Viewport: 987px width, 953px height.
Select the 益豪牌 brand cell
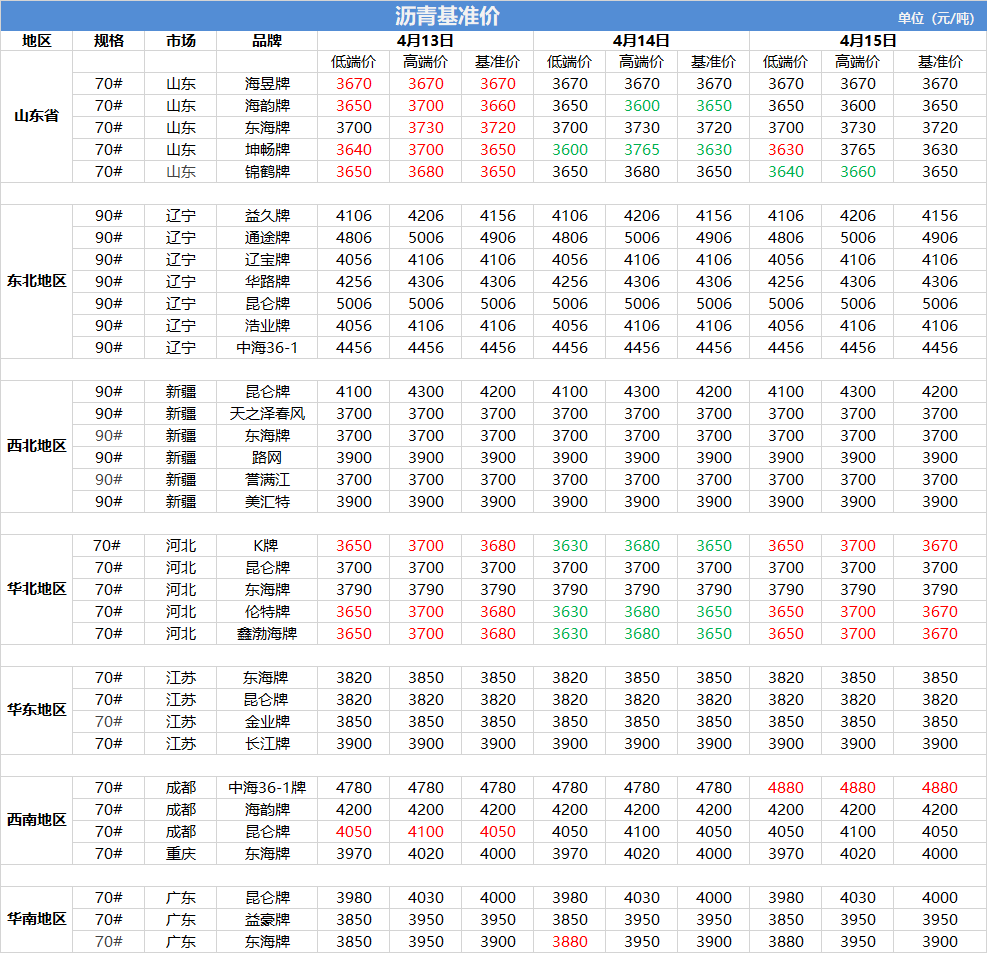267,919
